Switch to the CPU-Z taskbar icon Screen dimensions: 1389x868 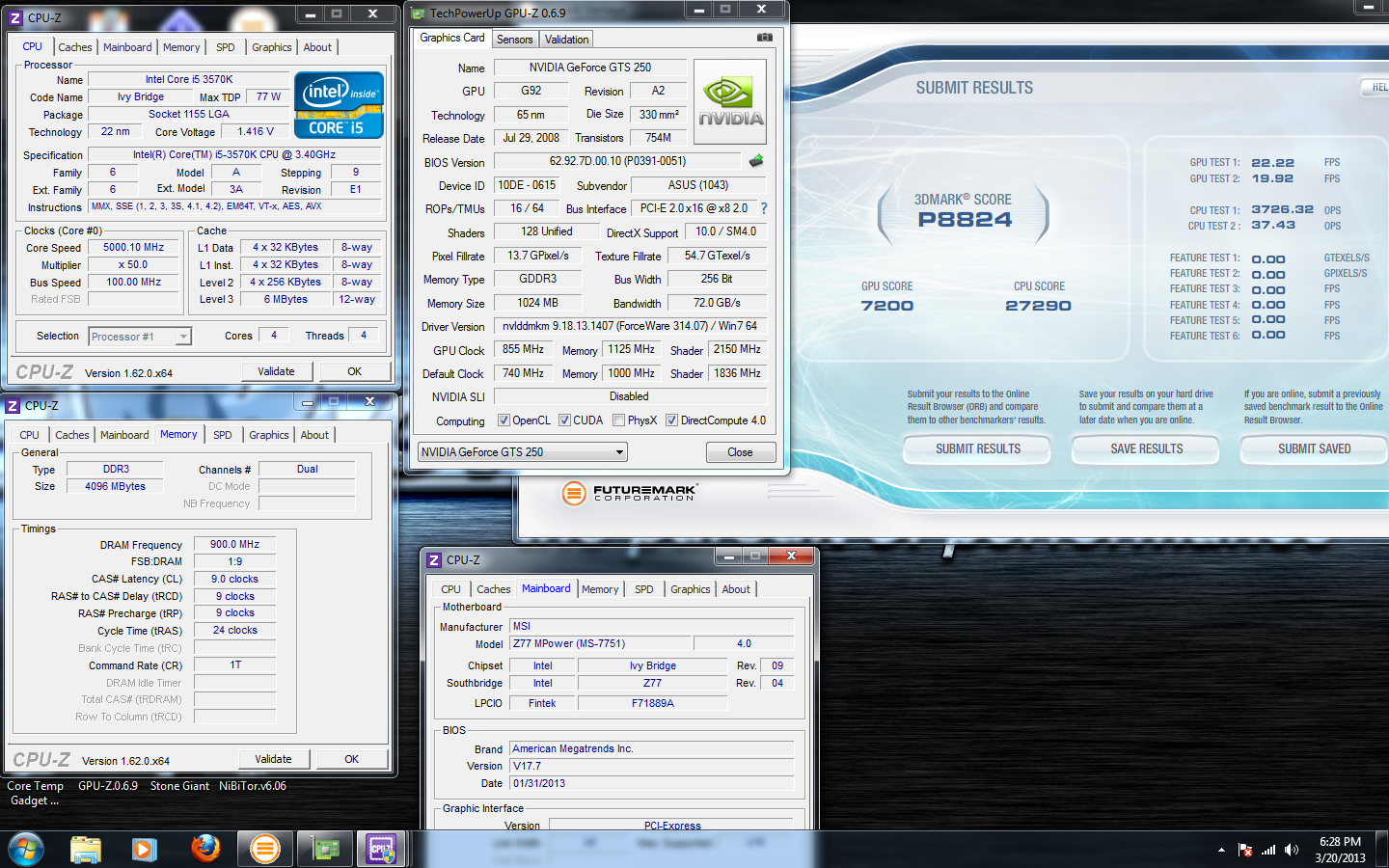[382, 849]
